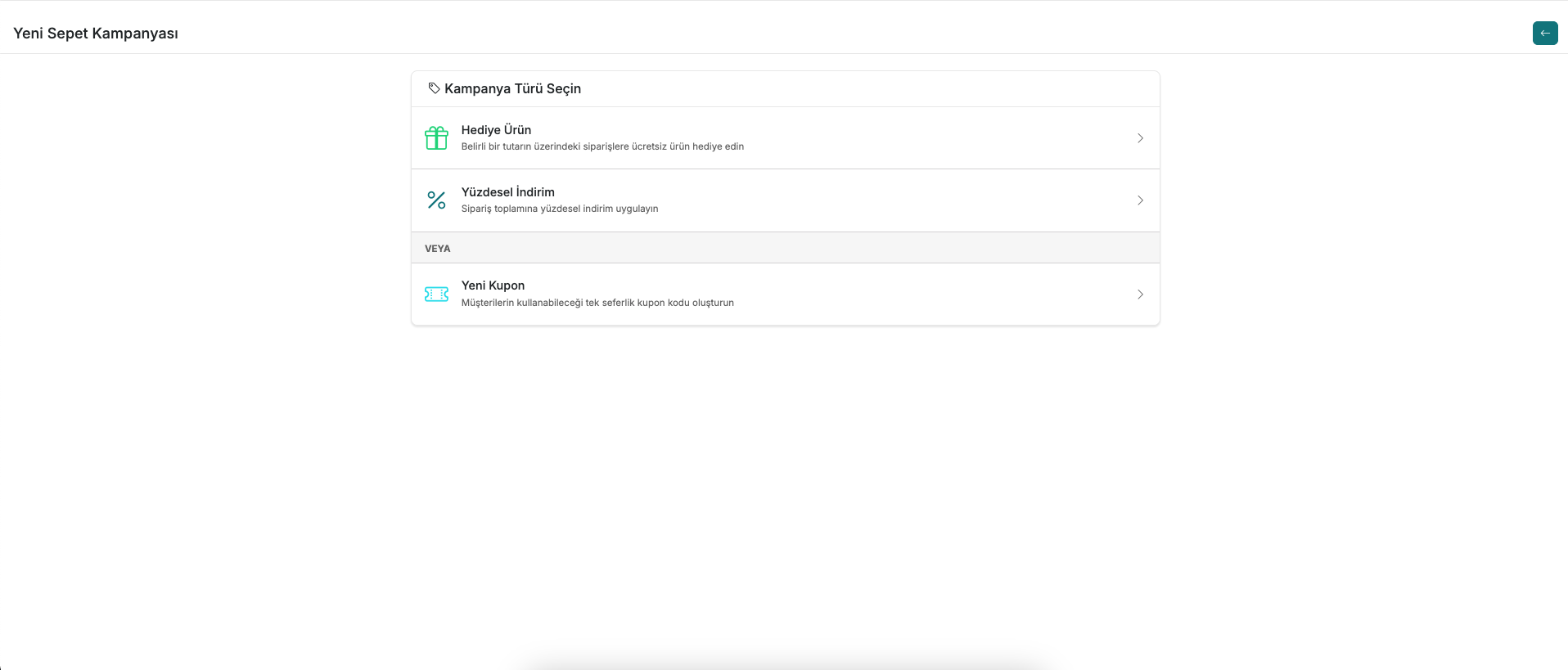This screenshot has width=1568, height=670.
Task: Click the VEYA separator label
Action: 438,249
